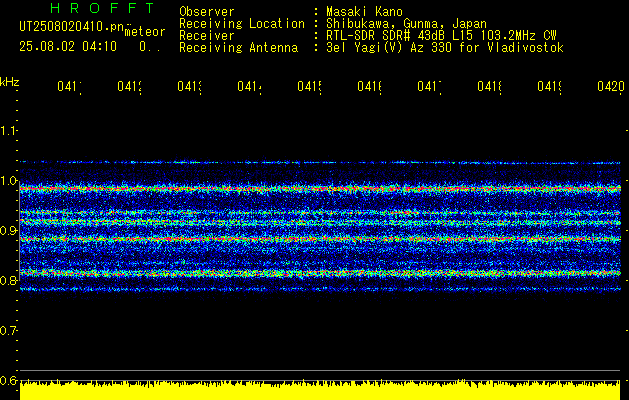Image resolution: width=629 pixels, height=400 pixels.
Task: Click the 'meteor' label under the filename
Action: 145,32
